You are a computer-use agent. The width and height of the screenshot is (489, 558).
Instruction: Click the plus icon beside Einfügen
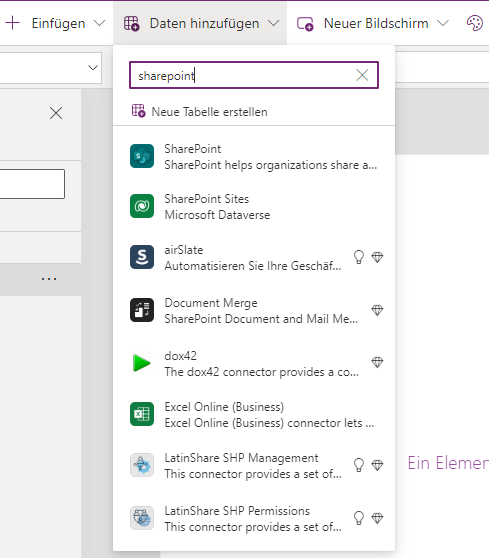12,23
